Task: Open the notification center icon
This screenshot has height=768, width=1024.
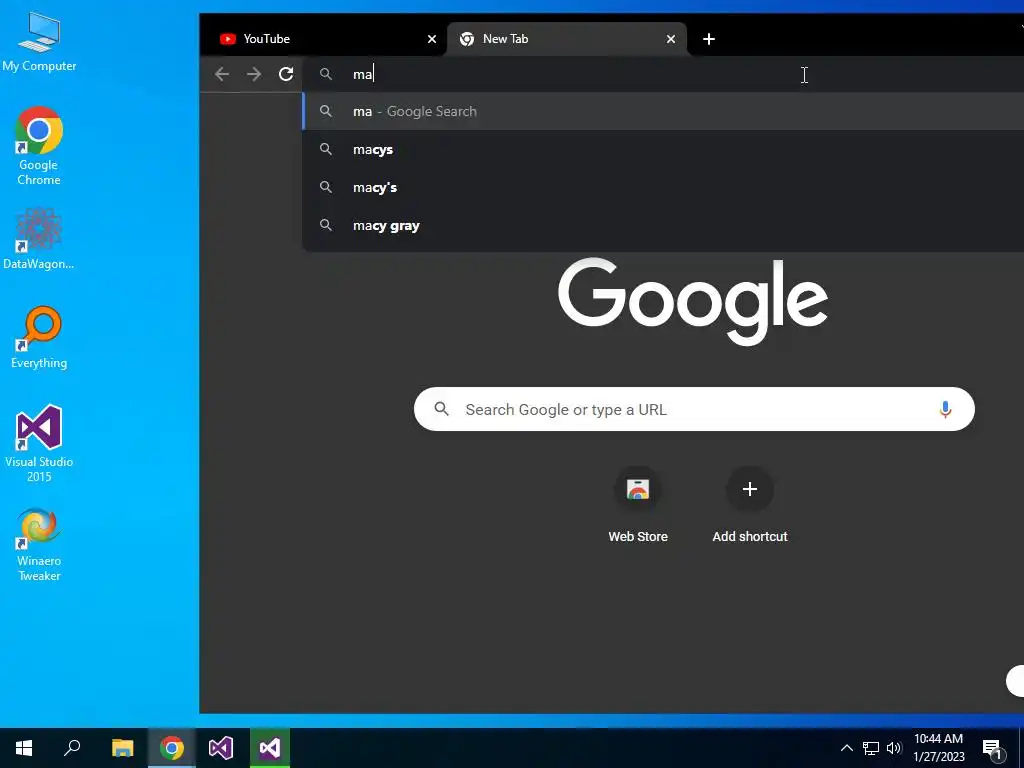Action: pyautogui.click(x=993, y=748)
